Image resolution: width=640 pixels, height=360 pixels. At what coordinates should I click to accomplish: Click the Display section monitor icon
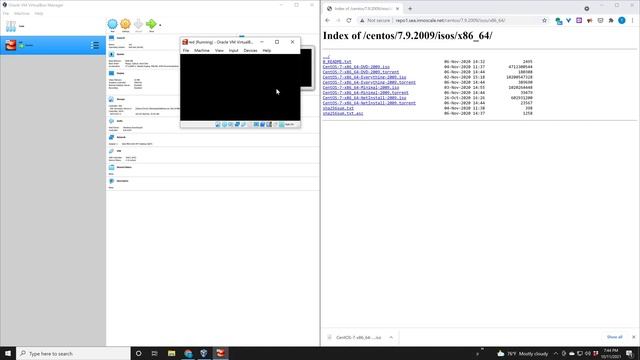coord(111,73)
